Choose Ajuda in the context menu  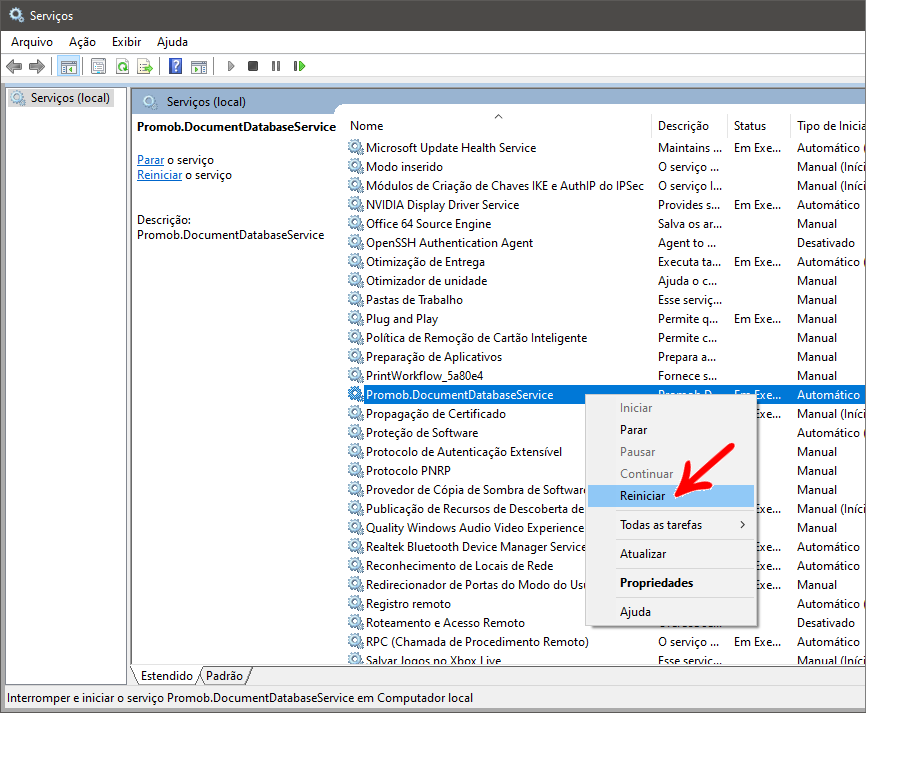[x=671, y=612]
